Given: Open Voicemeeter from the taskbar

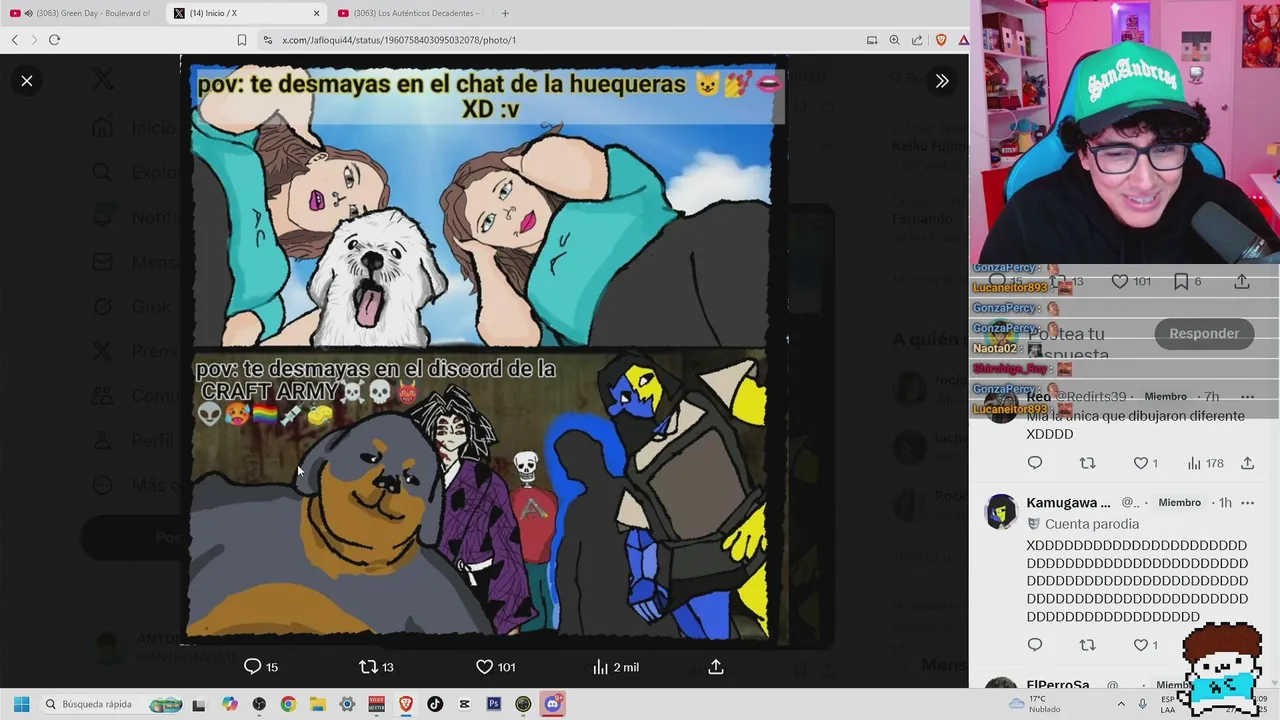Looking at the screenshot, I should click(377, 704).
